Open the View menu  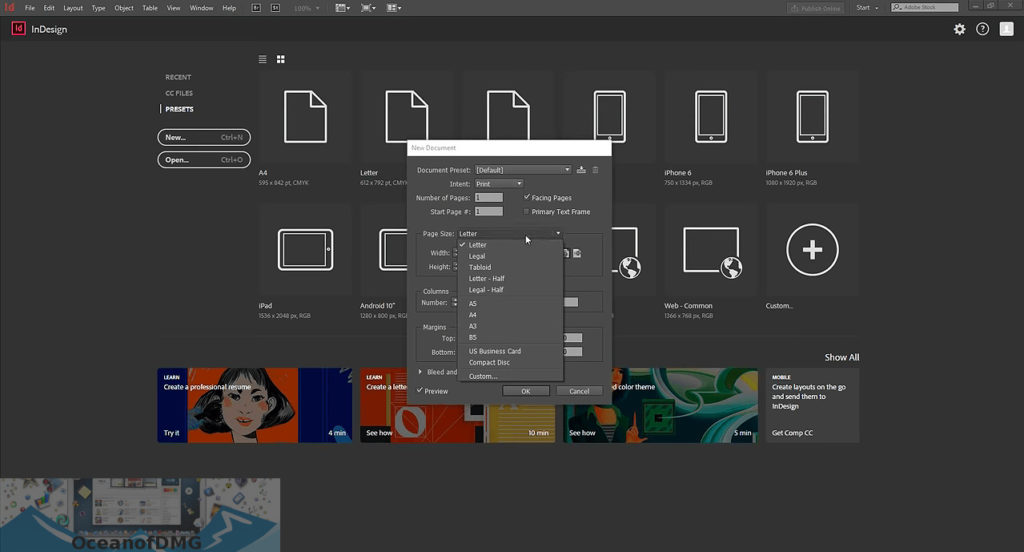pyautogui.click(x=174, y=8)
